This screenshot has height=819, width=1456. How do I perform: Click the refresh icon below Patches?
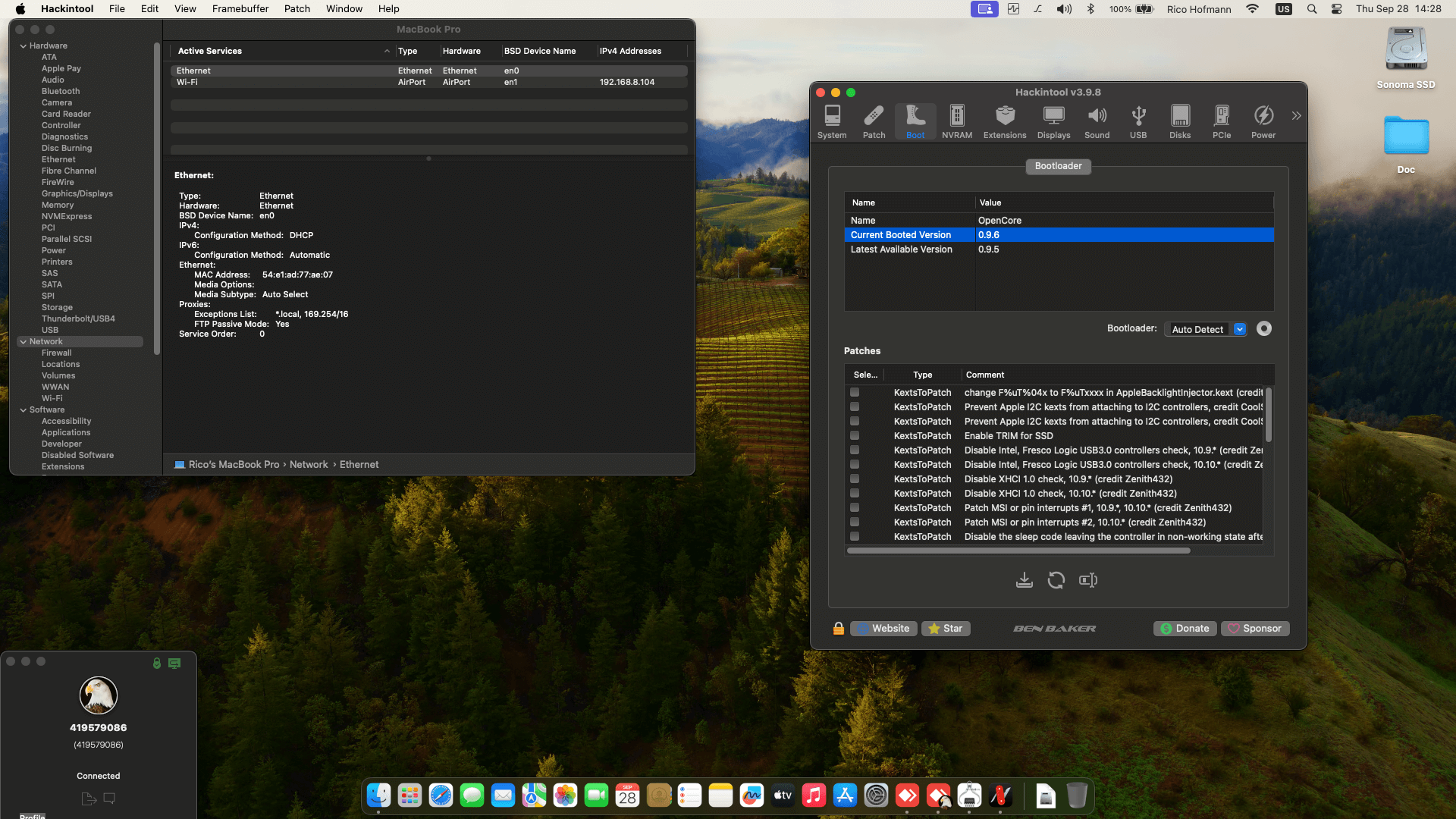click(x=1056, y=580)
